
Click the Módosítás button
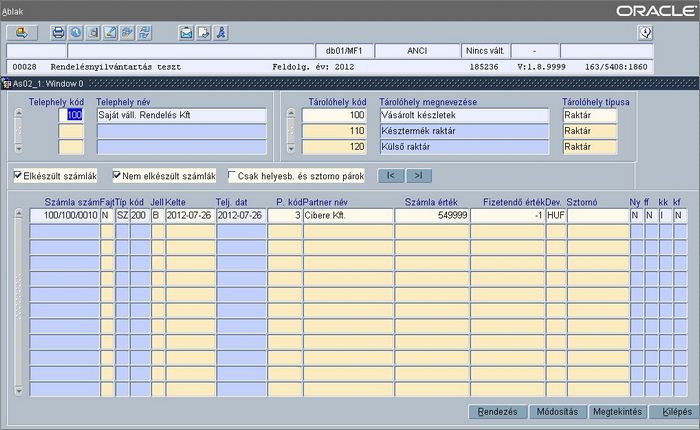click(557, 412)
